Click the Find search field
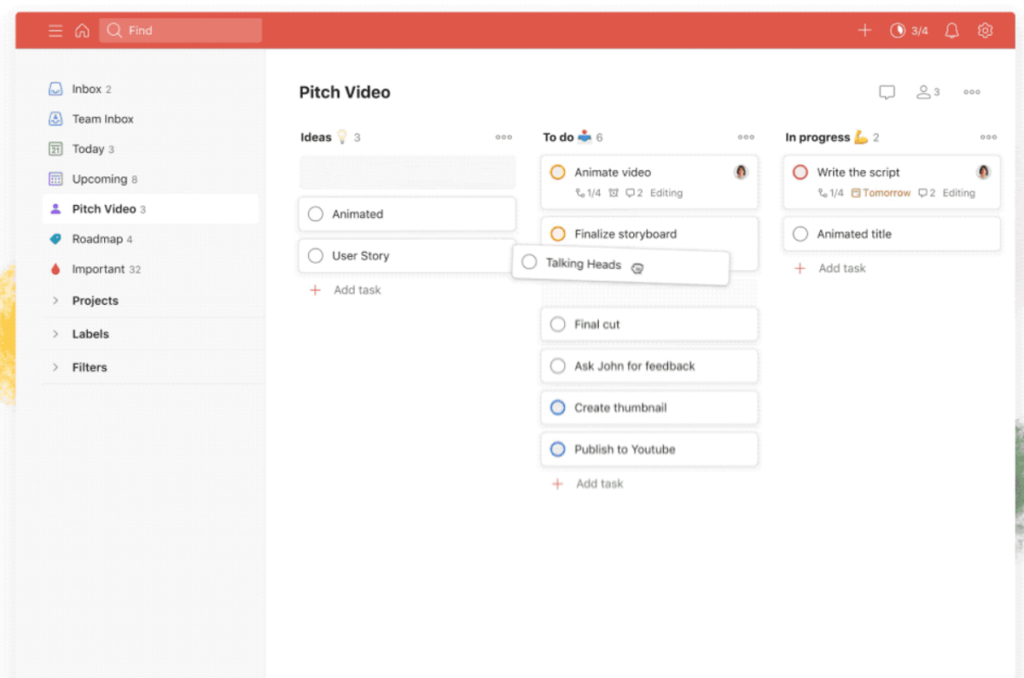 tap(180, 30)
